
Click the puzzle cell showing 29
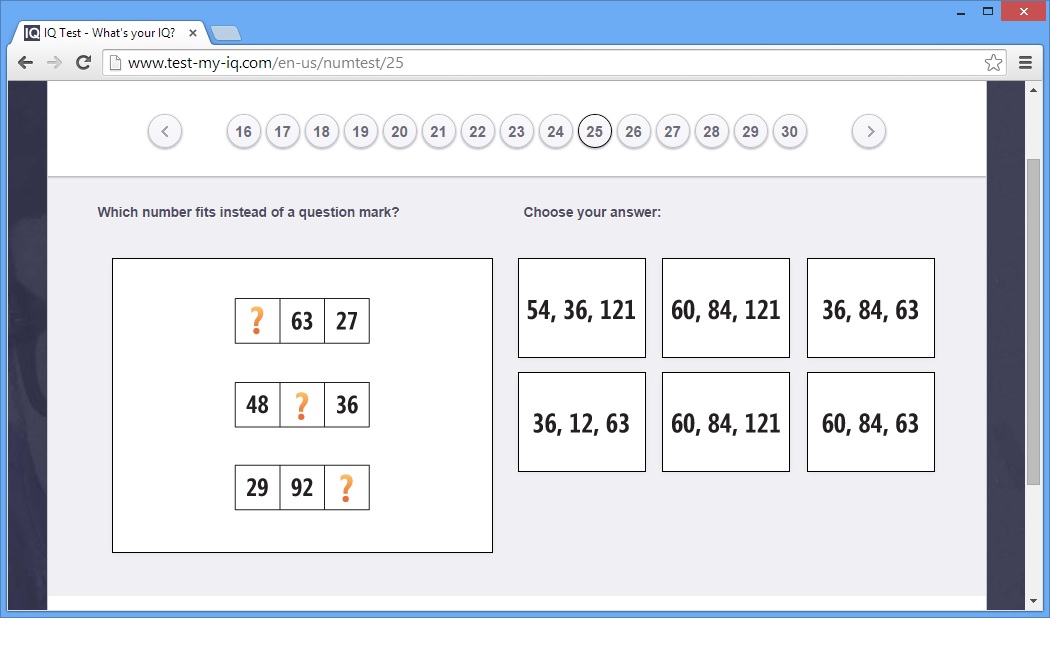pos(257,487)
